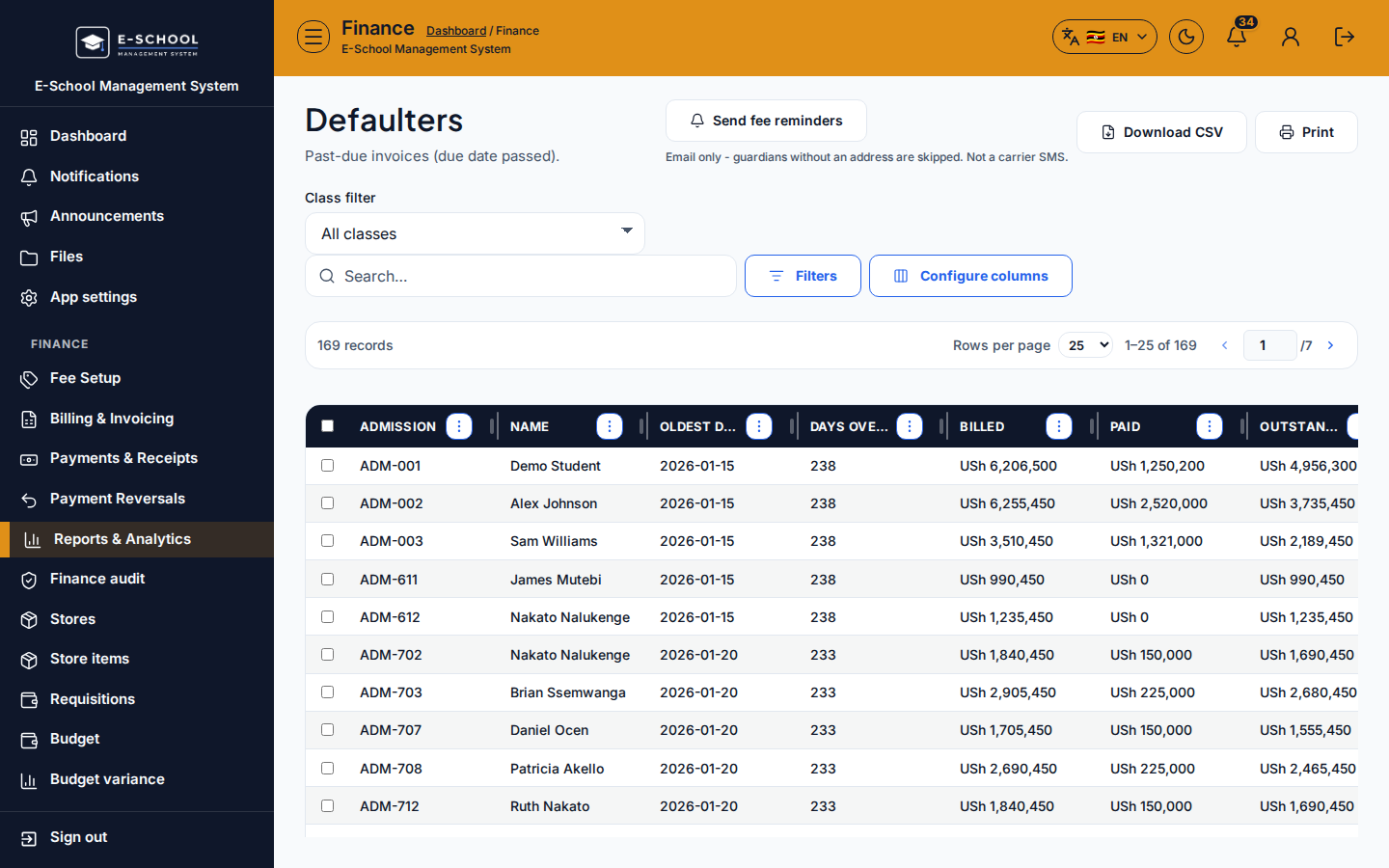Click the page number input field

point(1270,345)
